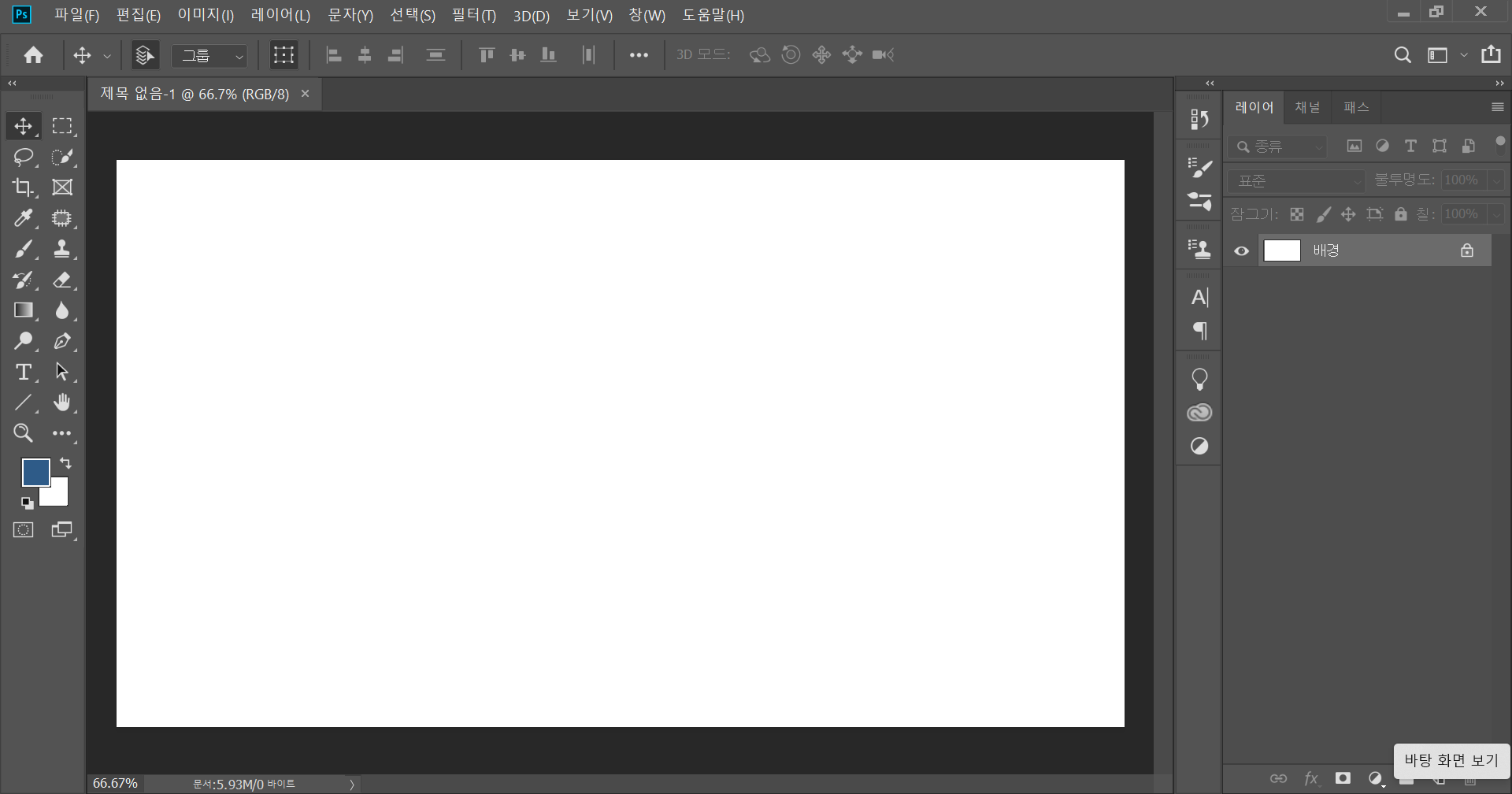
Task: Open the Character panel icon
Action: (x=1199, y=298)
